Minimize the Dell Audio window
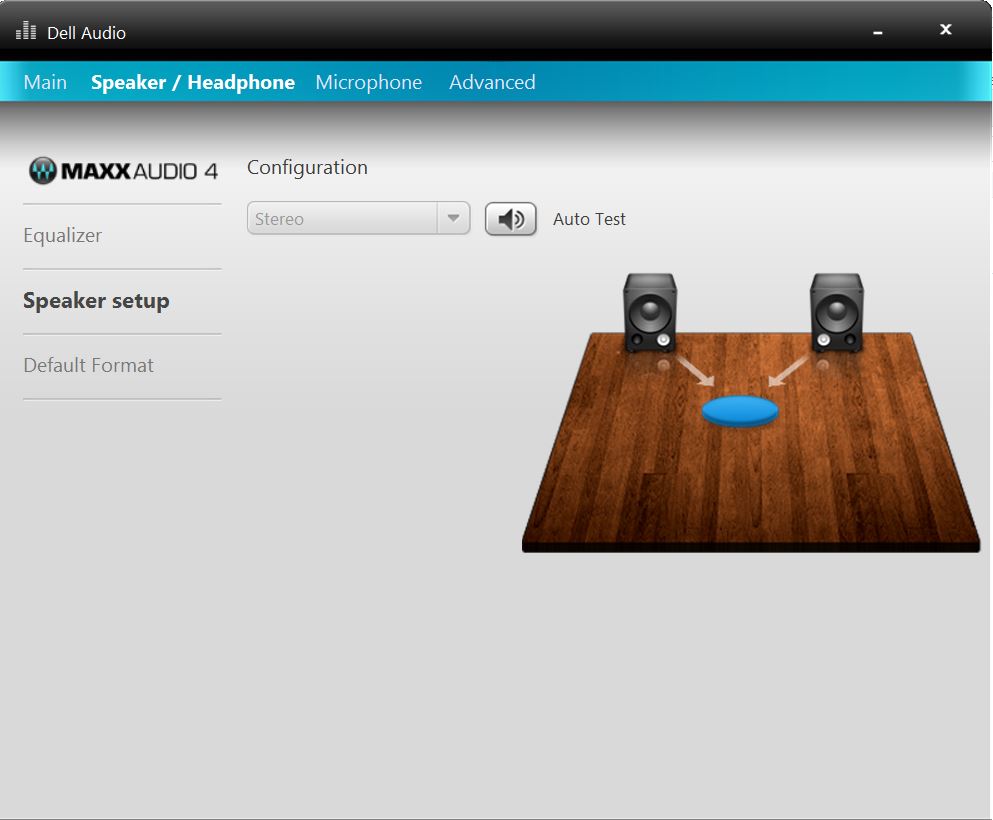 878,32
